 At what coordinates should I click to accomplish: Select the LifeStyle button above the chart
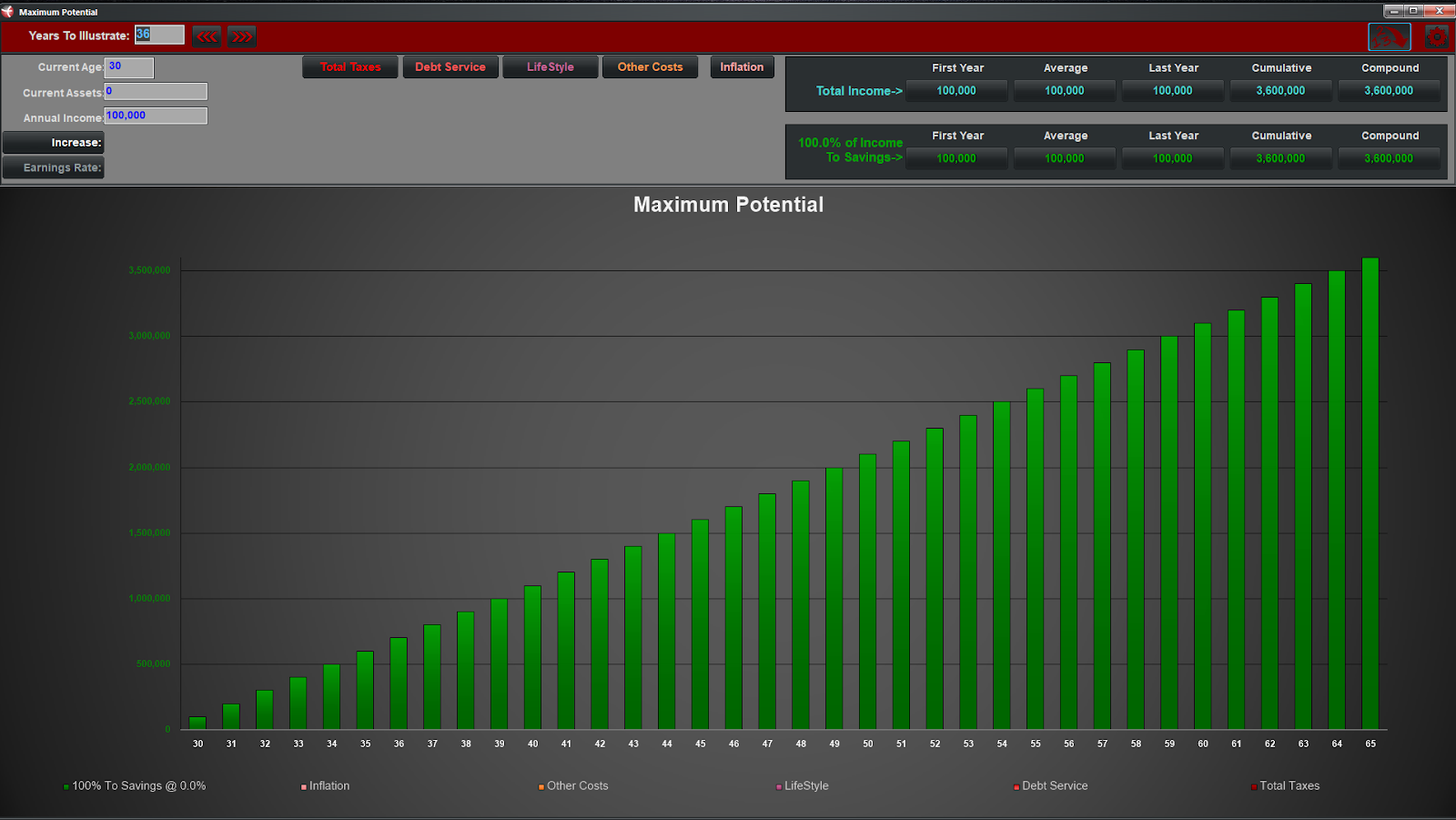[x=551, y=67]
